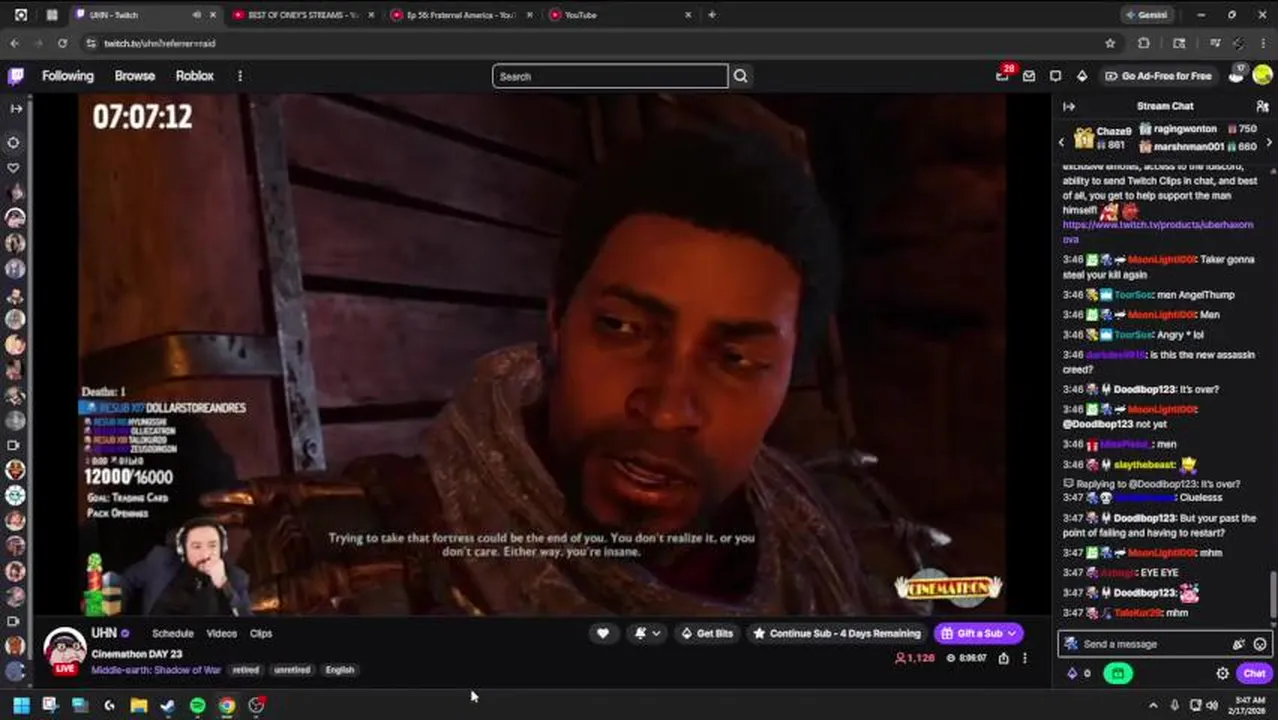The width and height of the screenshot is (1278, 720).
Task: Click the Bits cheer icon in chat input
Action: tap(1239, 644)
